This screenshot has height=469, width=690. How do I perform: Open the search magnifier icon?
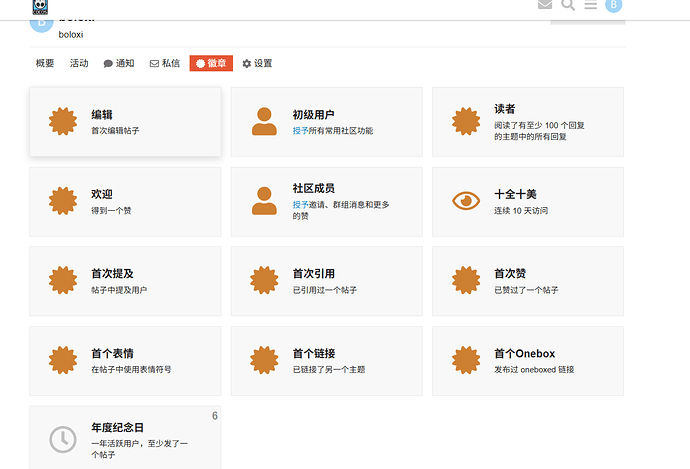[x=568, y=5]
